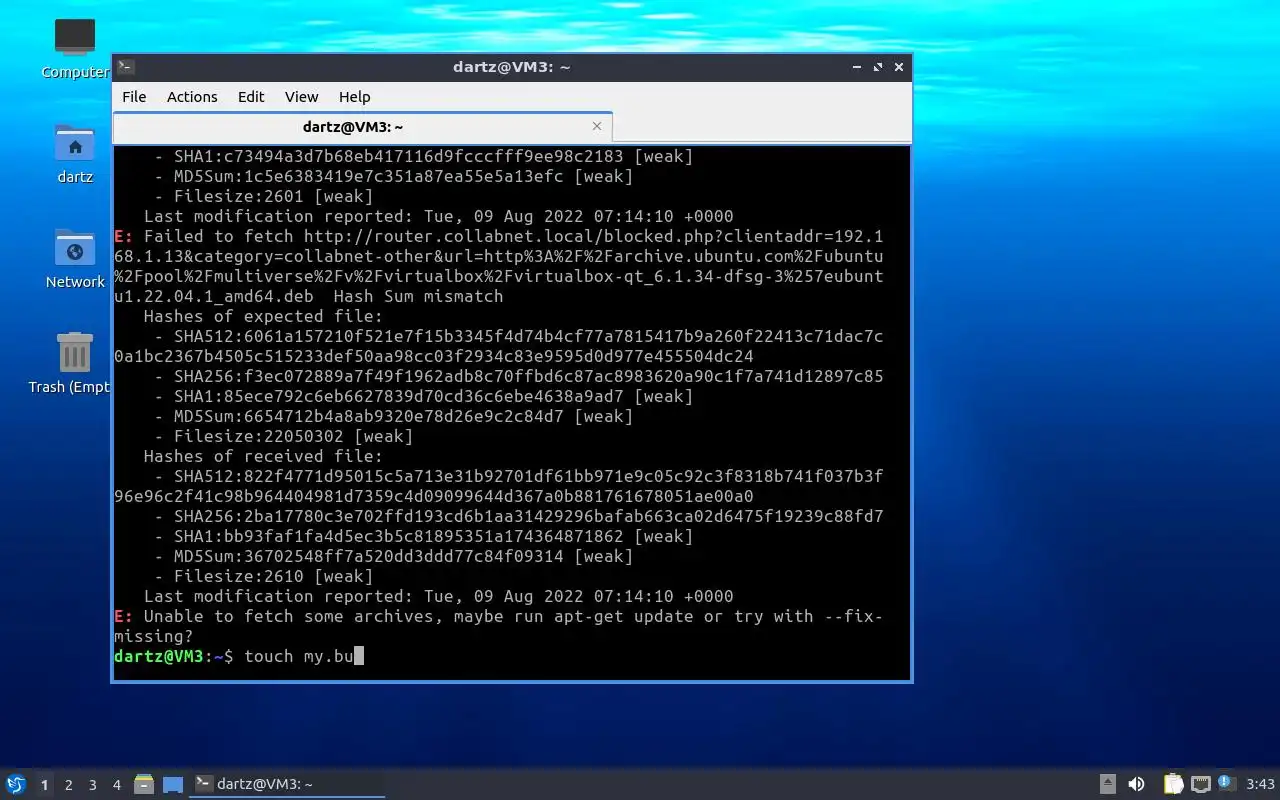Screen dimensions: 1280x800
Task: Open the Help menu in terminal
Action: click(x=354, y=97)
